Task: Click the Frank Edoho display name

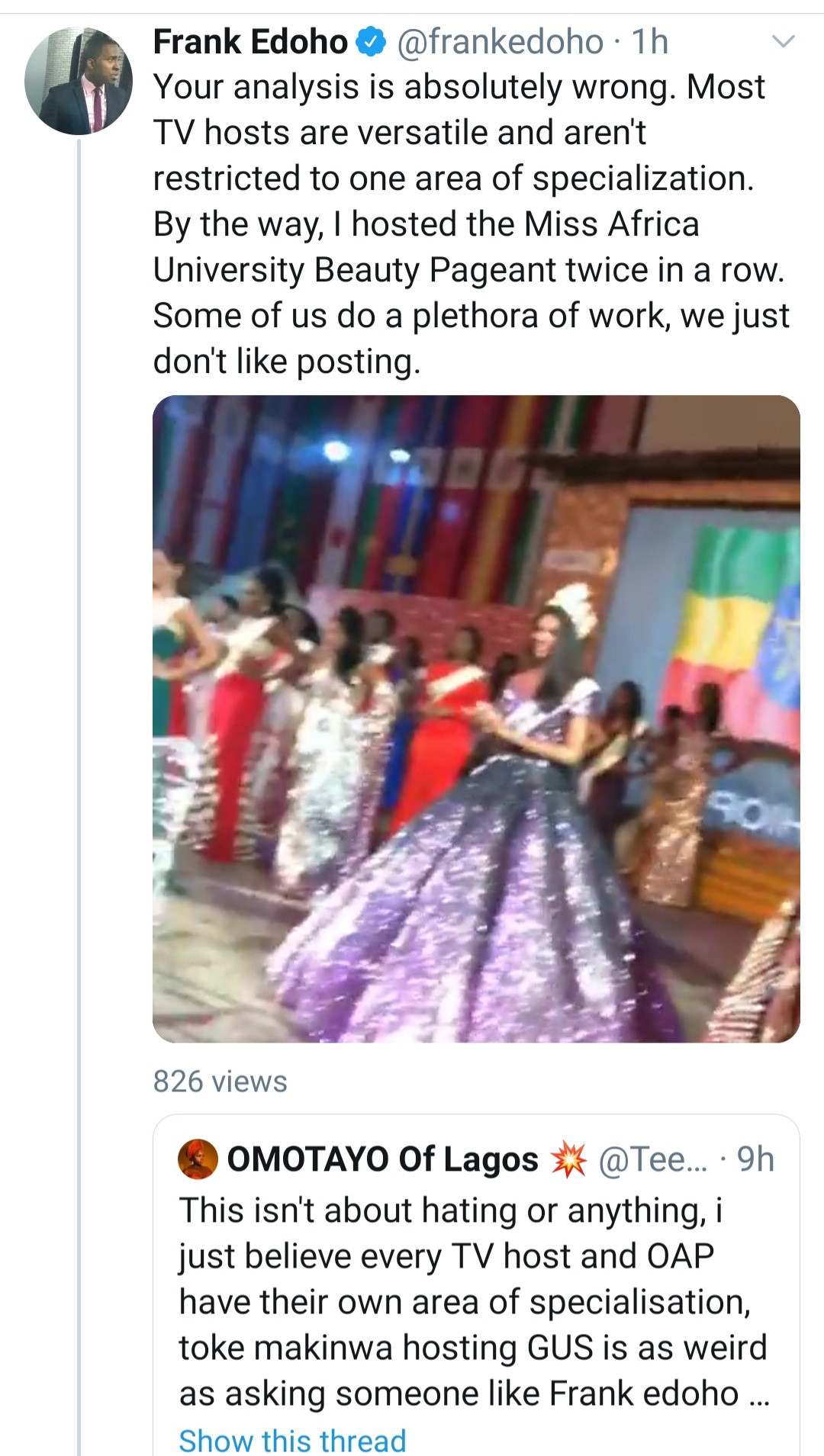Action: tap(250, 42)
